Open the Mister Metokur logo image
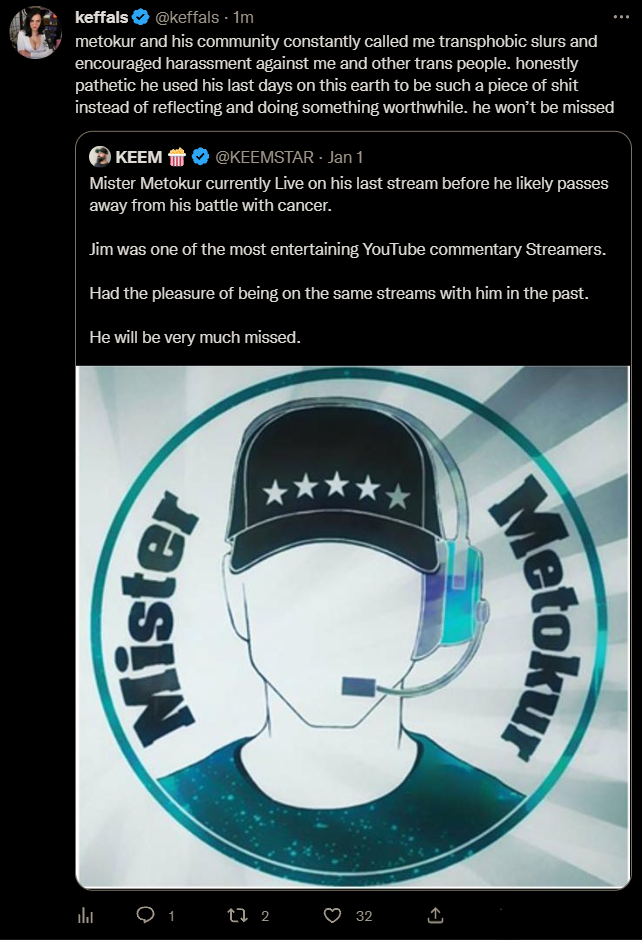The height and width of the screenshot is (940, 642). (x=353, y=626)
